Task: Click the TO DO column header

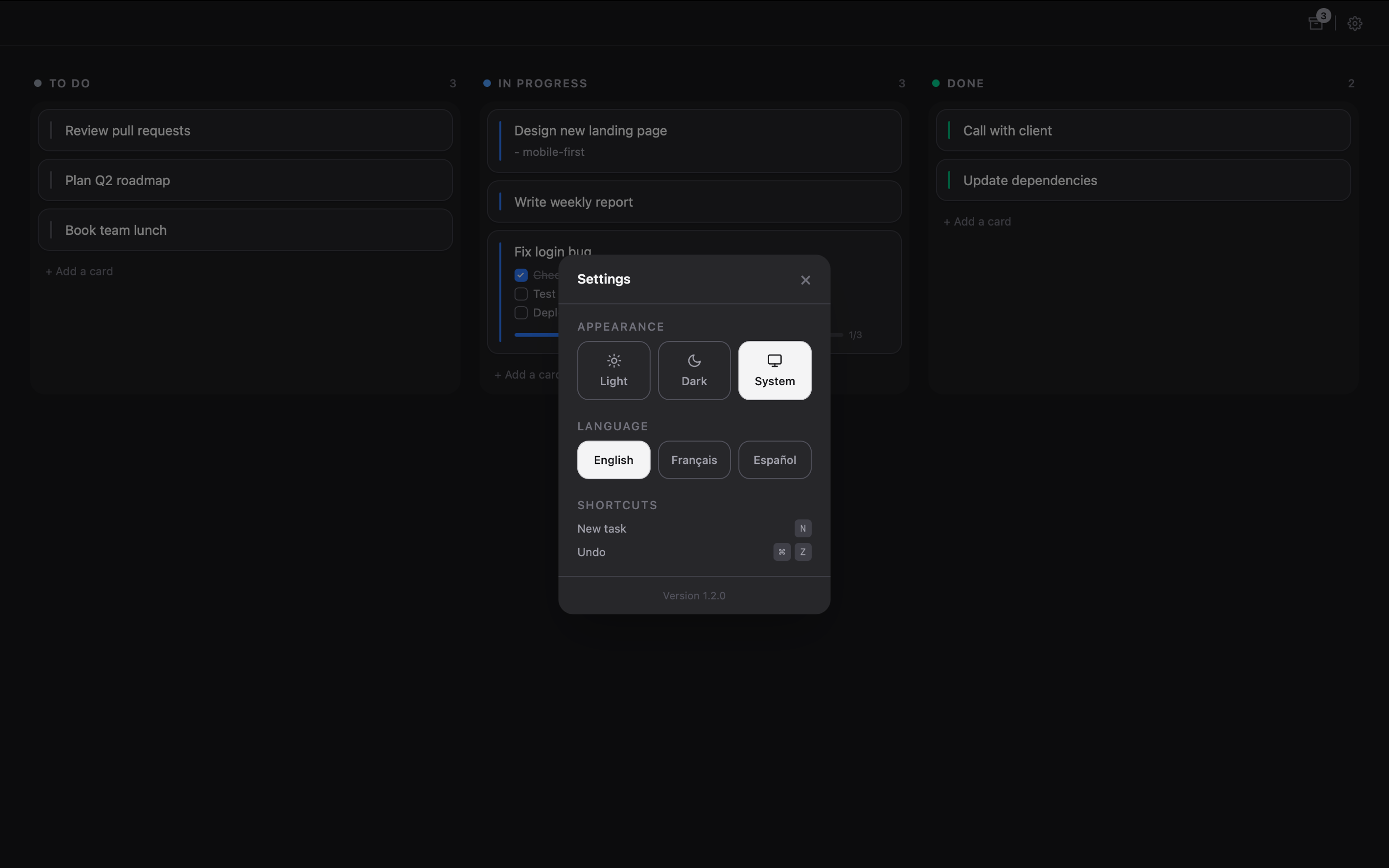Action: [69, 83]
